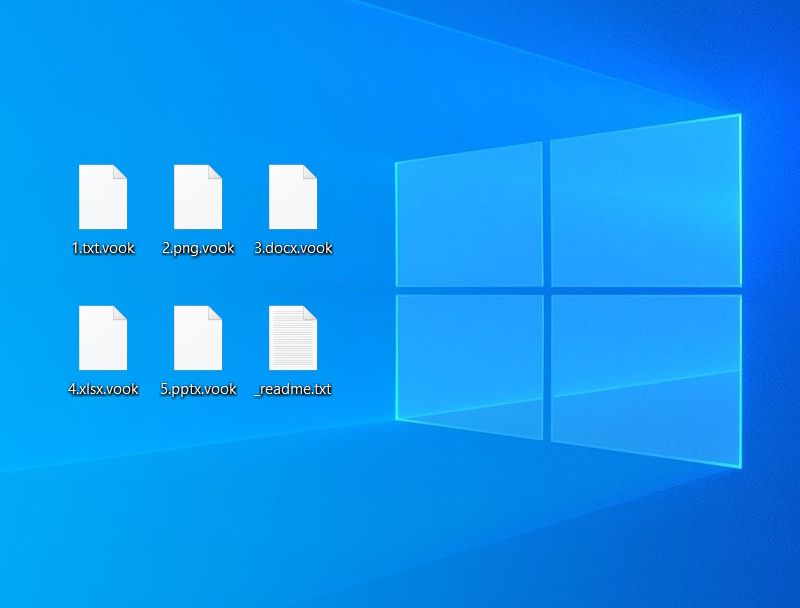Click the 5.pptx.vook file icon
The height and width of the screenshot is (608, 800).
[198, 338]
